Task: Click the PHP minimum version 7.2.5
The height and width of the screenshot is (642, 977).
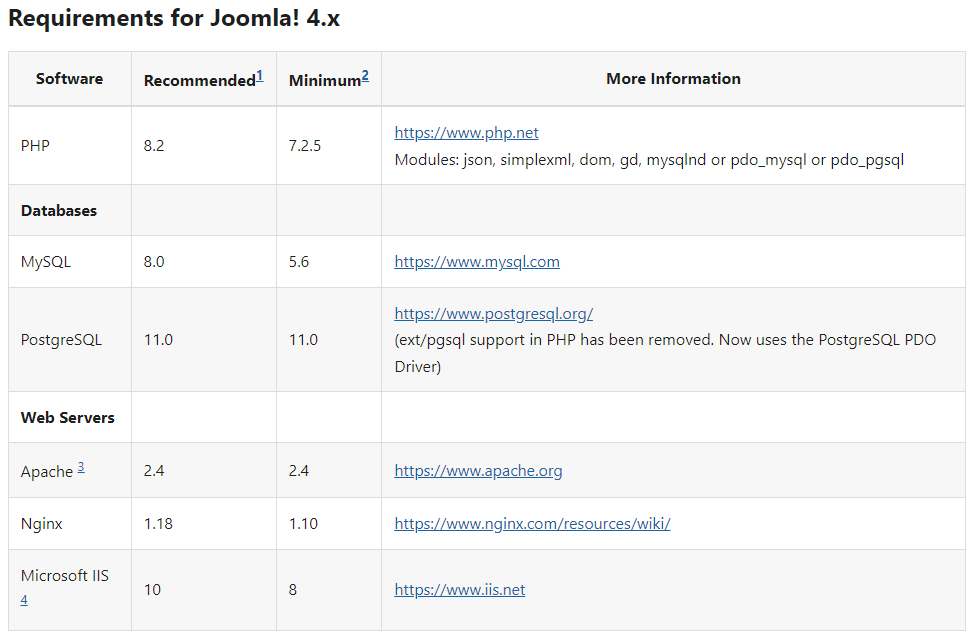Action: (304, 146)
